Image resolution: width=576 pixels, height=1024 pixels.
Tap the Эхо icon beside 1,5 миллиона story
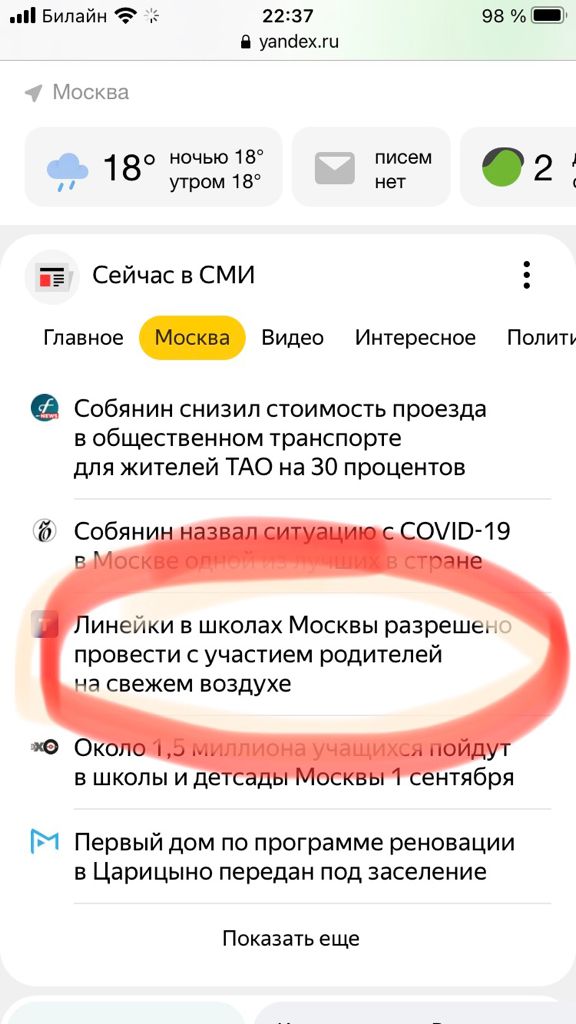pos(45,747)
